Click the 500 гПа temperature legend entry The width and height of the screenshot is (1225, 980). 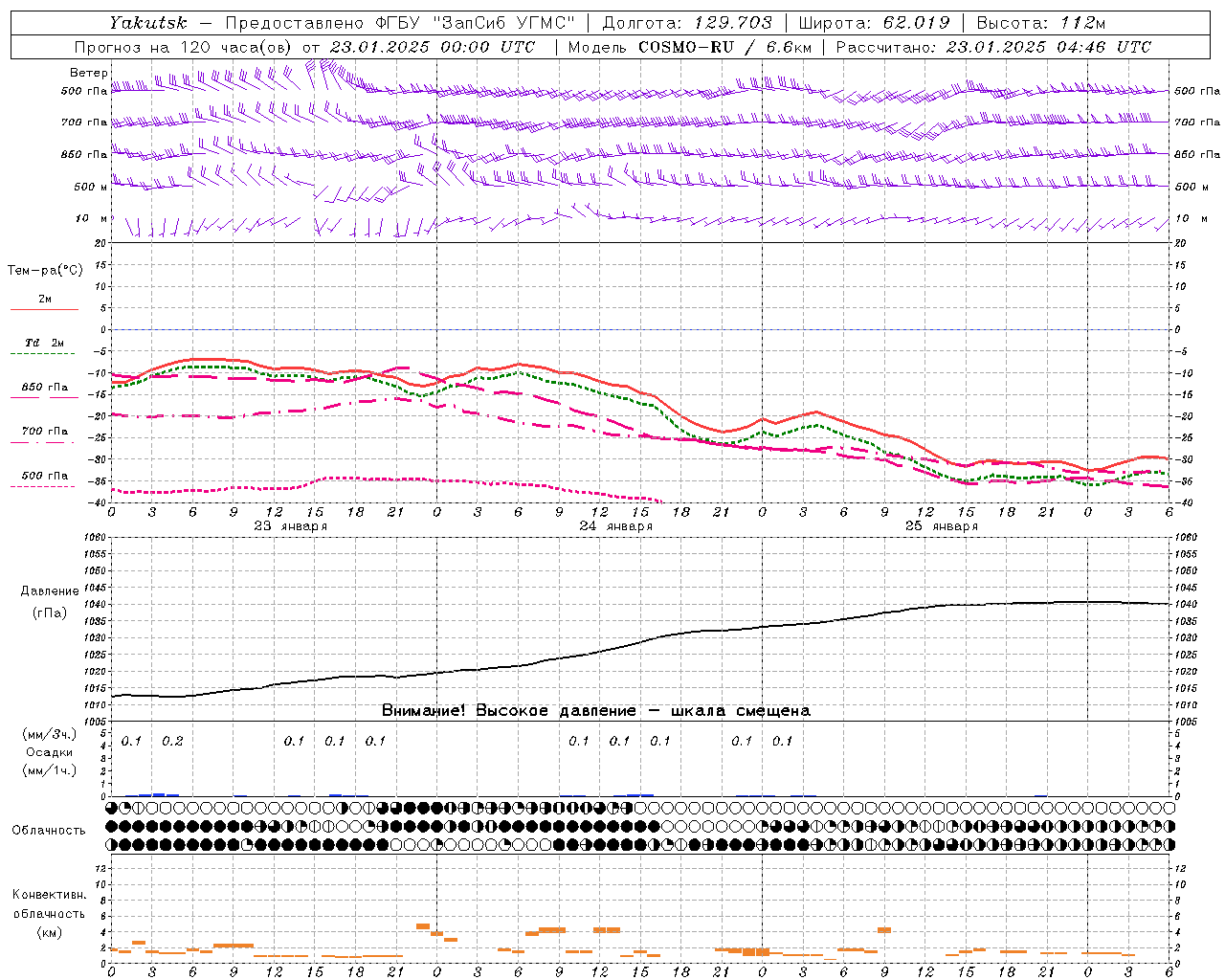pyautogui.click(x=45, y=475)
